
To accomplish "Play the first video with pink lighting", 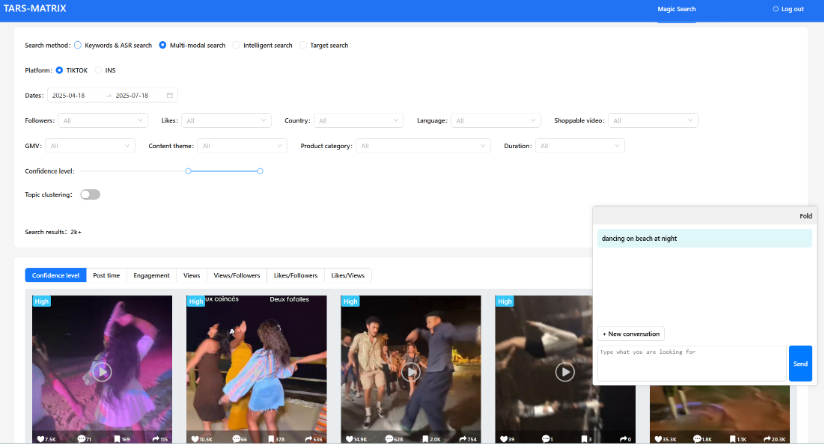I will [x=101, y=371].
